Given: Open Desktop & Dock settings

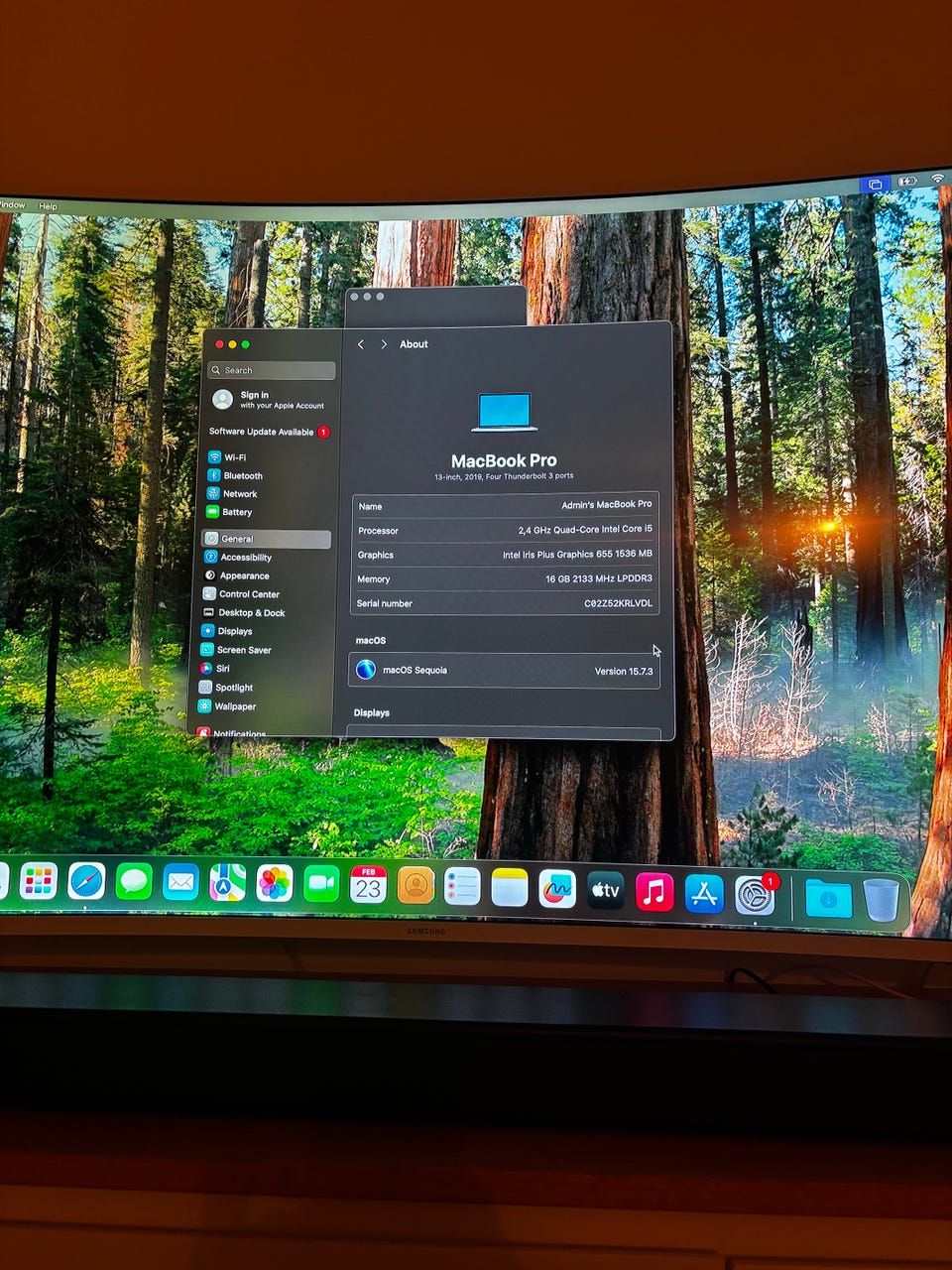Looking at the screenshot, I should tap(244, 613).
